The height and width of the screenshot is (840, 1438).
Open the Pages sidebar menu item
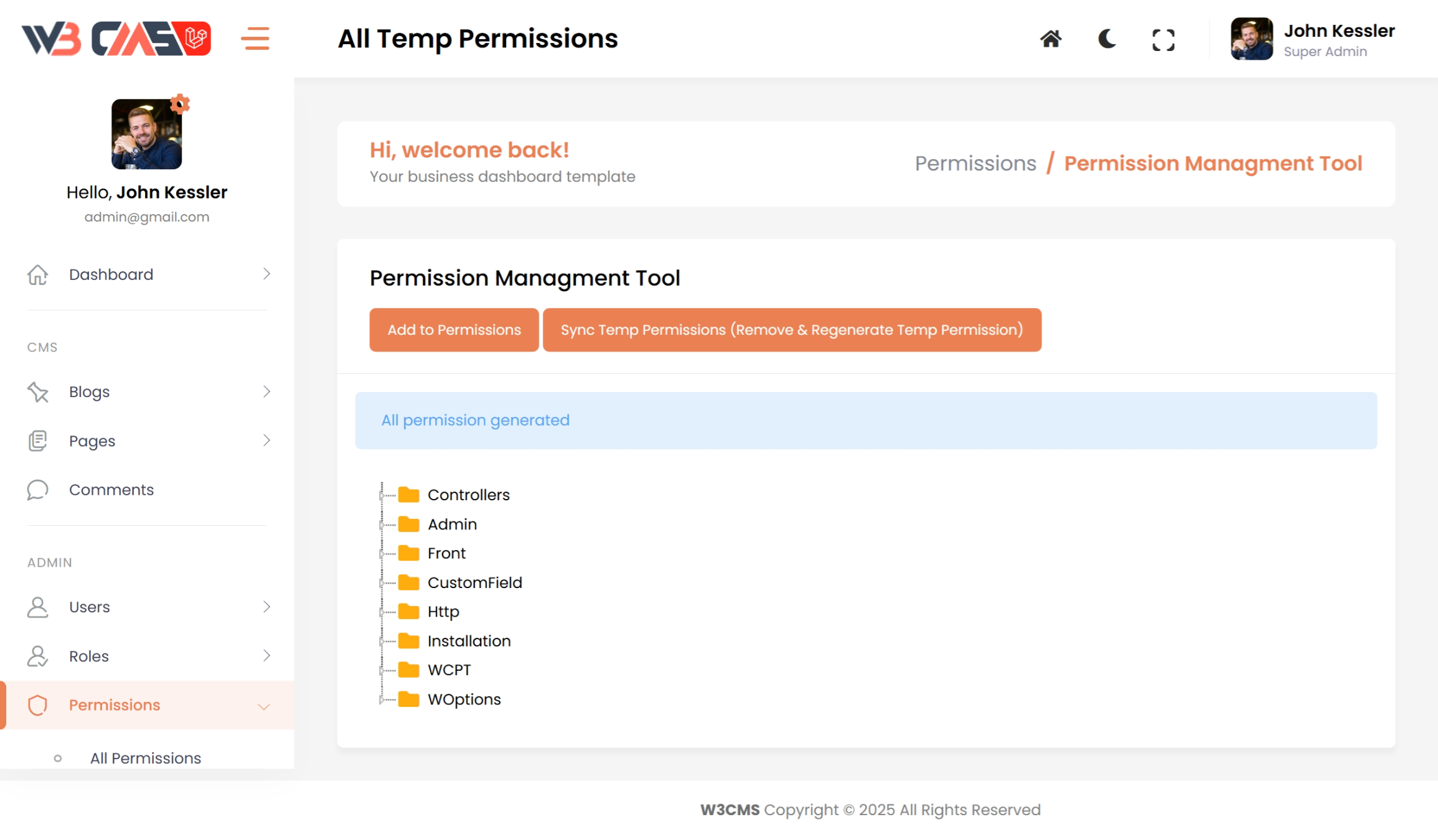pos(92,441)
